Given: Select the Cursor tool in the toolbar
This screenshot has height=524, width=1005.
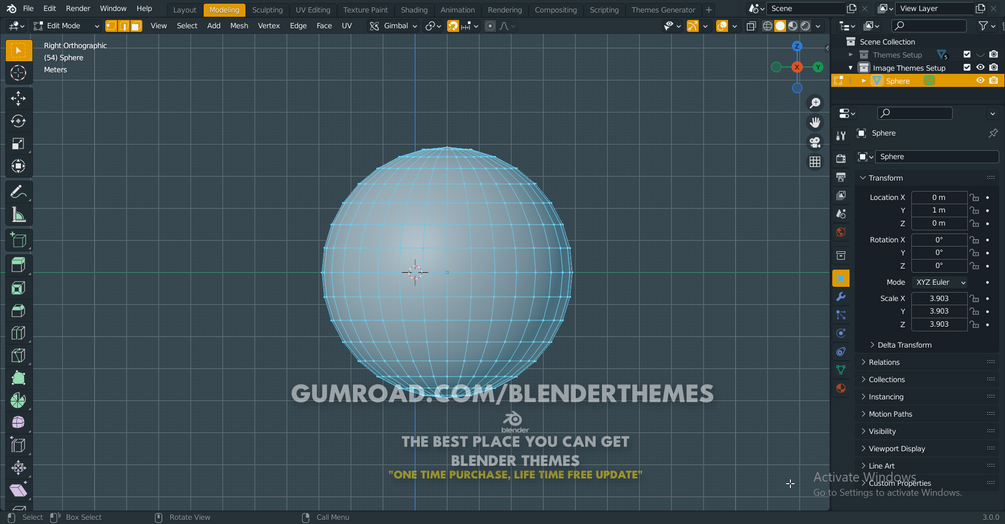Looking at the screenshot, I should coord(19,73).
